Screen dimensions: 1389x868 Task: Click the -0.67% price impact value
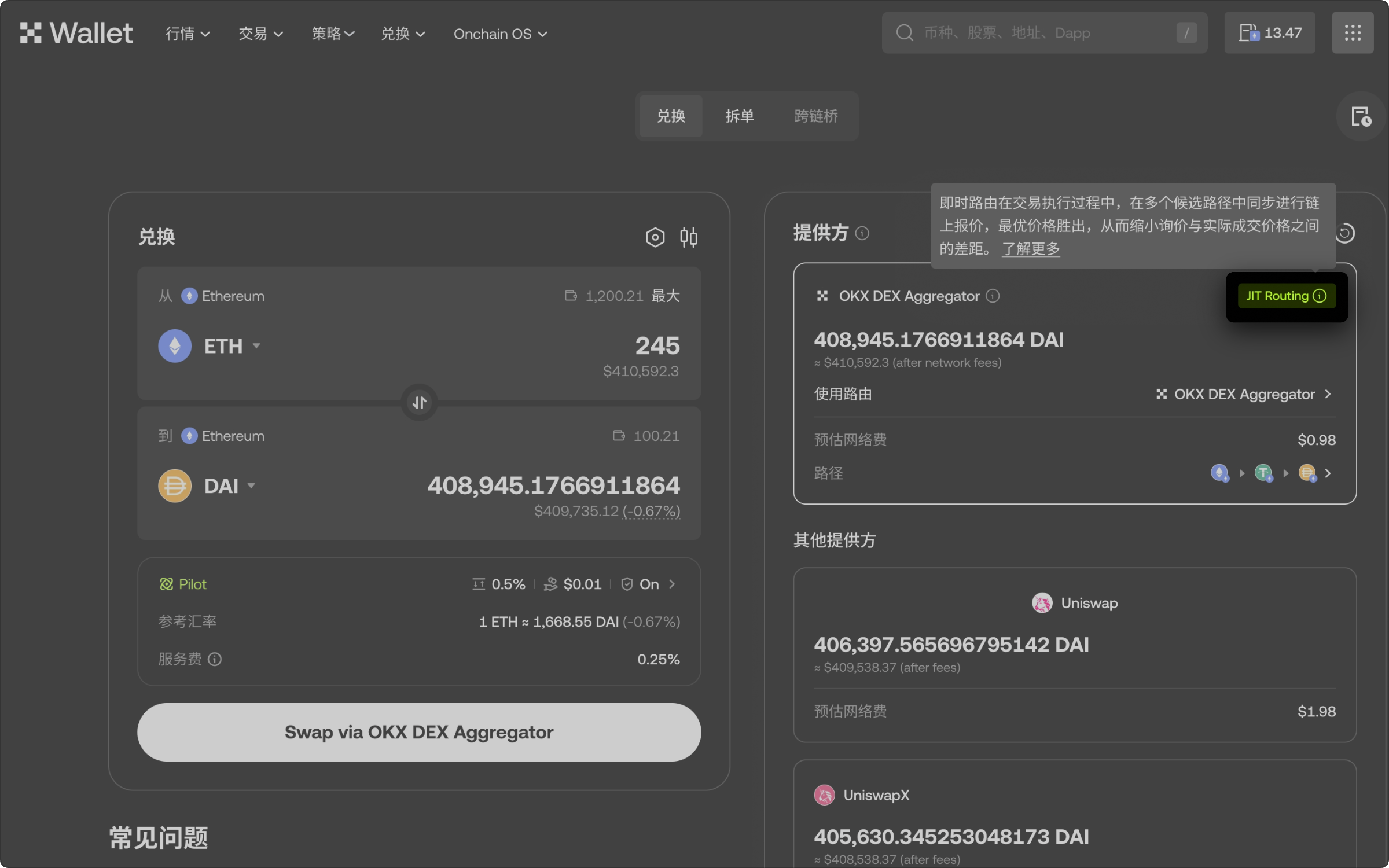tap(651, 511)
